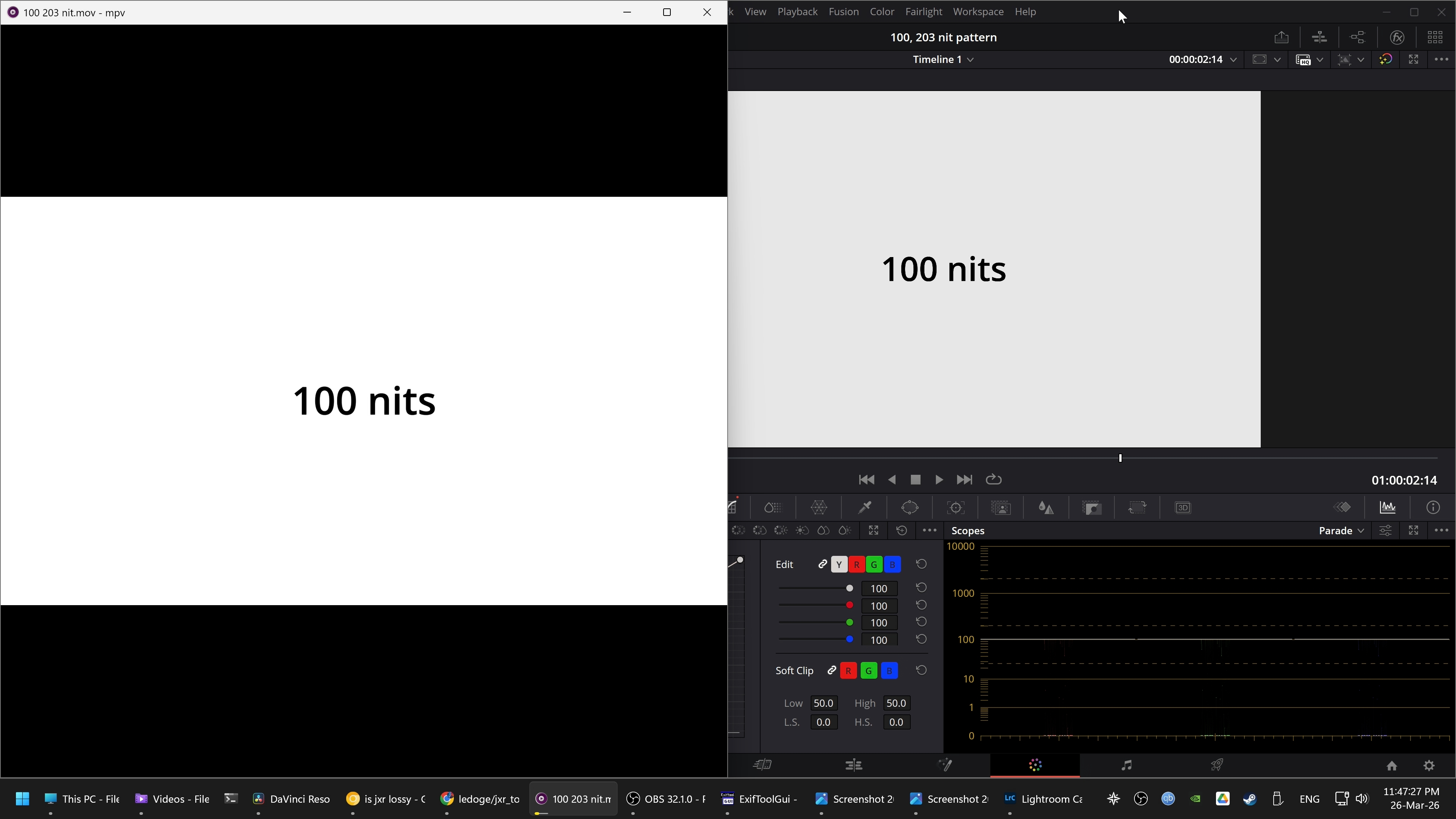Toggle Soft Clip green channel button
This screenshot has width=1456, height=819.
(x=869, y=671)
